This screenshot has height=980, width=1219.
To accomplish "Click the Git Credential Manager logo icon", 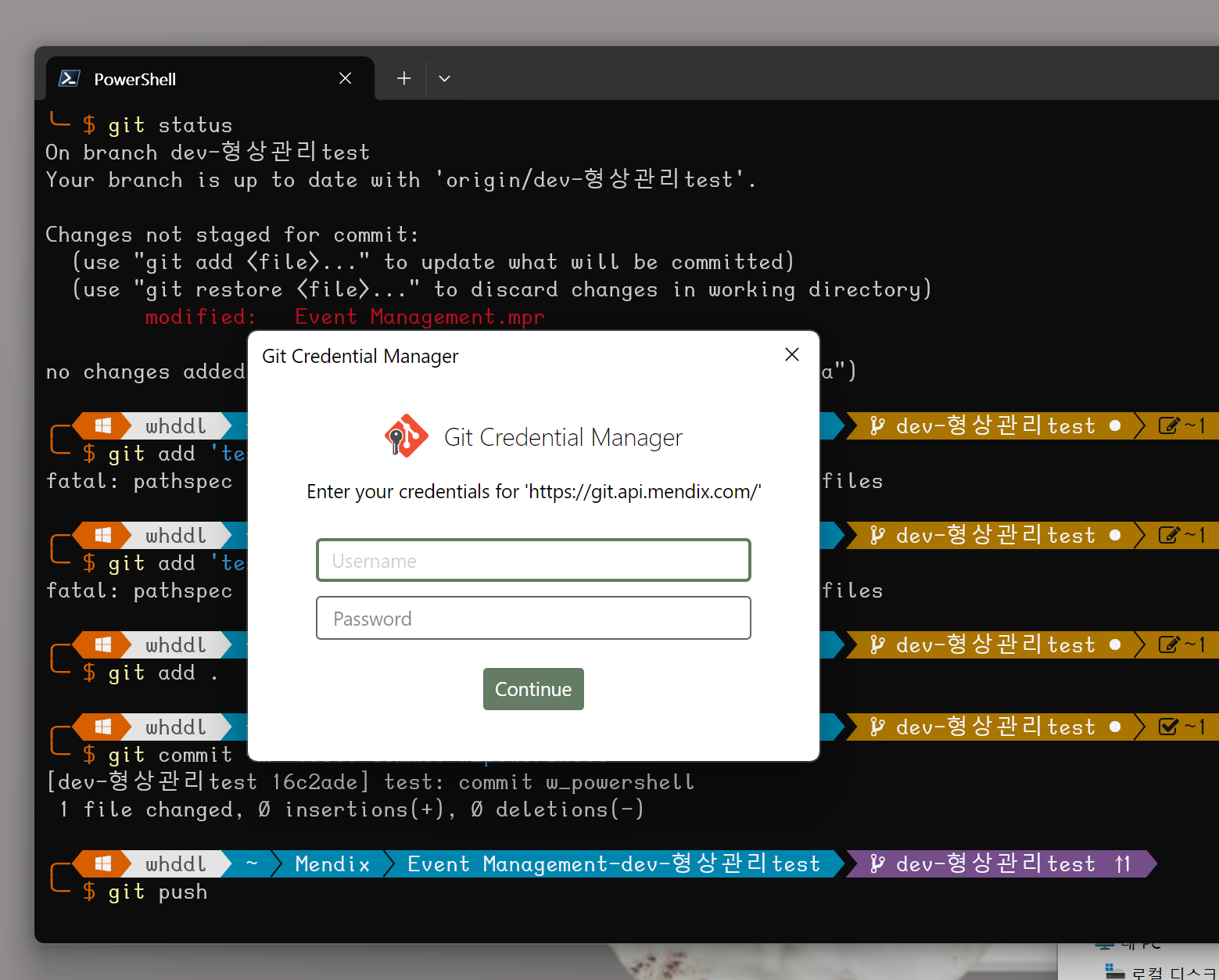I will pyautogui.click(x=406, y=436).
